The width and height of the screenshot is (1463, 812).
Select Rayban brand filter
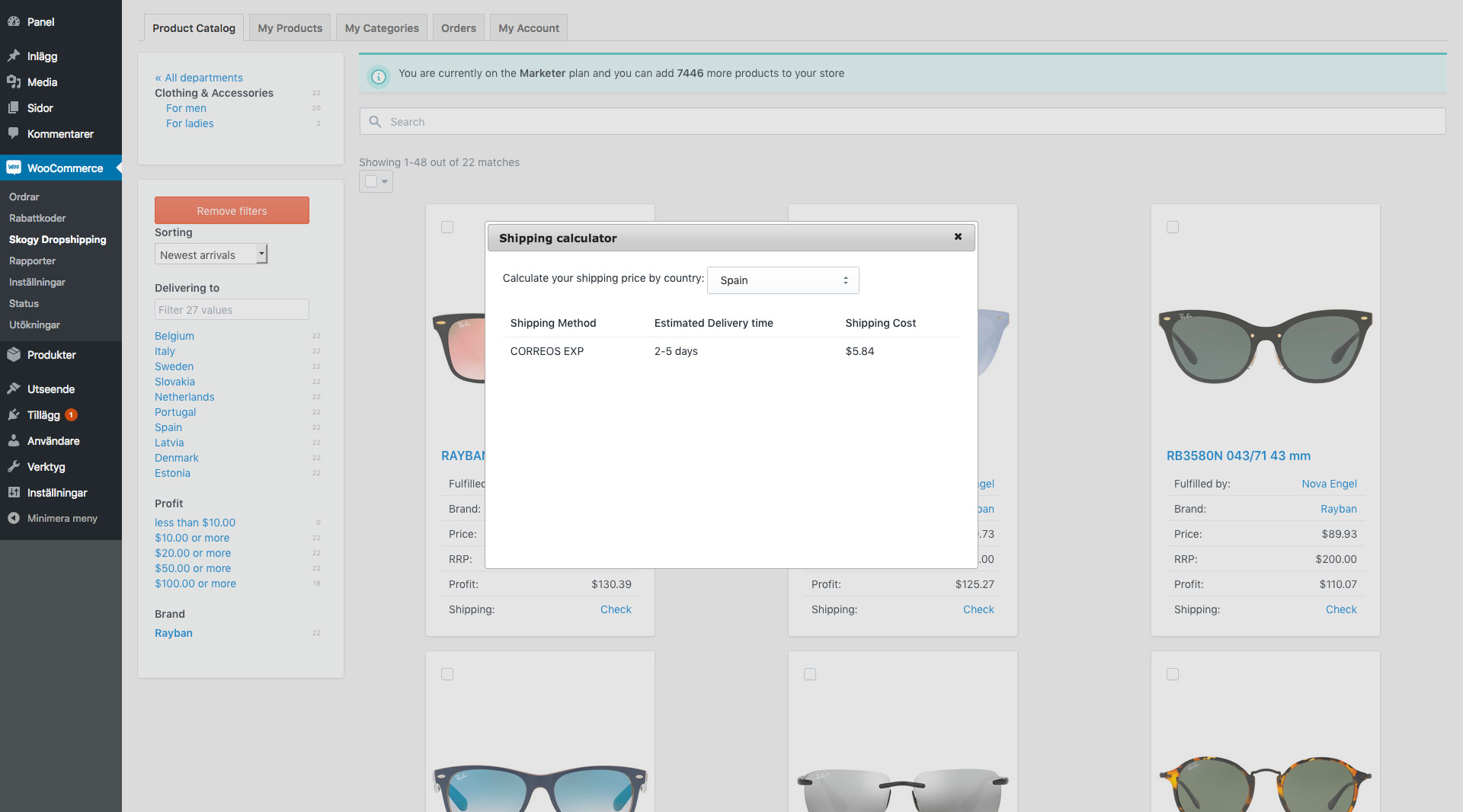(x=174, y=633)
